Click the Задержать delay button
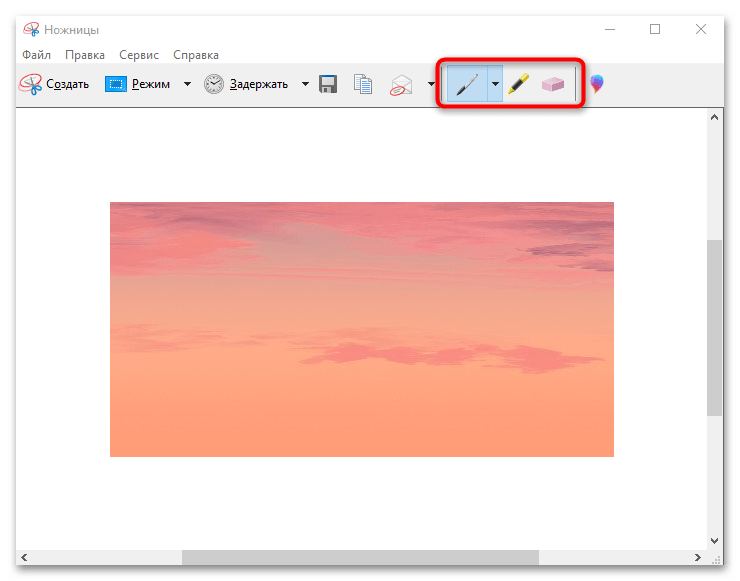The width and height of the screenshot is (740, 581). click(x=246, y=84)
